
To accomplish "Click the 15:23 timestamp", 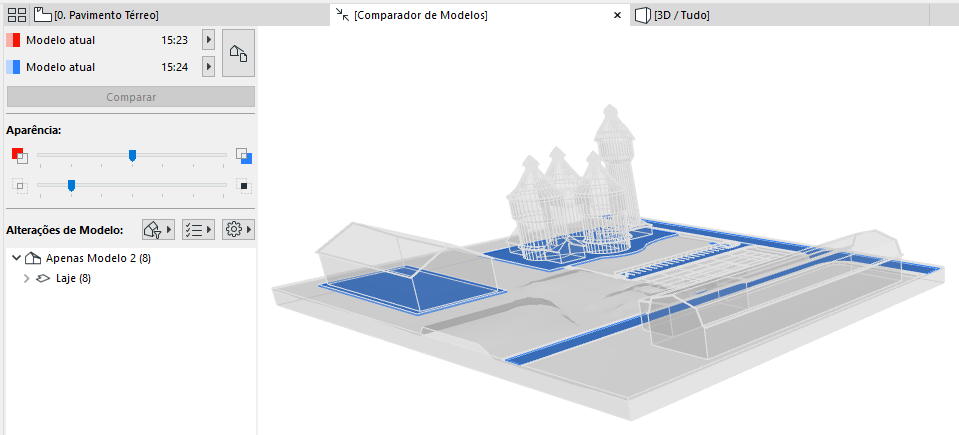I will click(174, 40).
